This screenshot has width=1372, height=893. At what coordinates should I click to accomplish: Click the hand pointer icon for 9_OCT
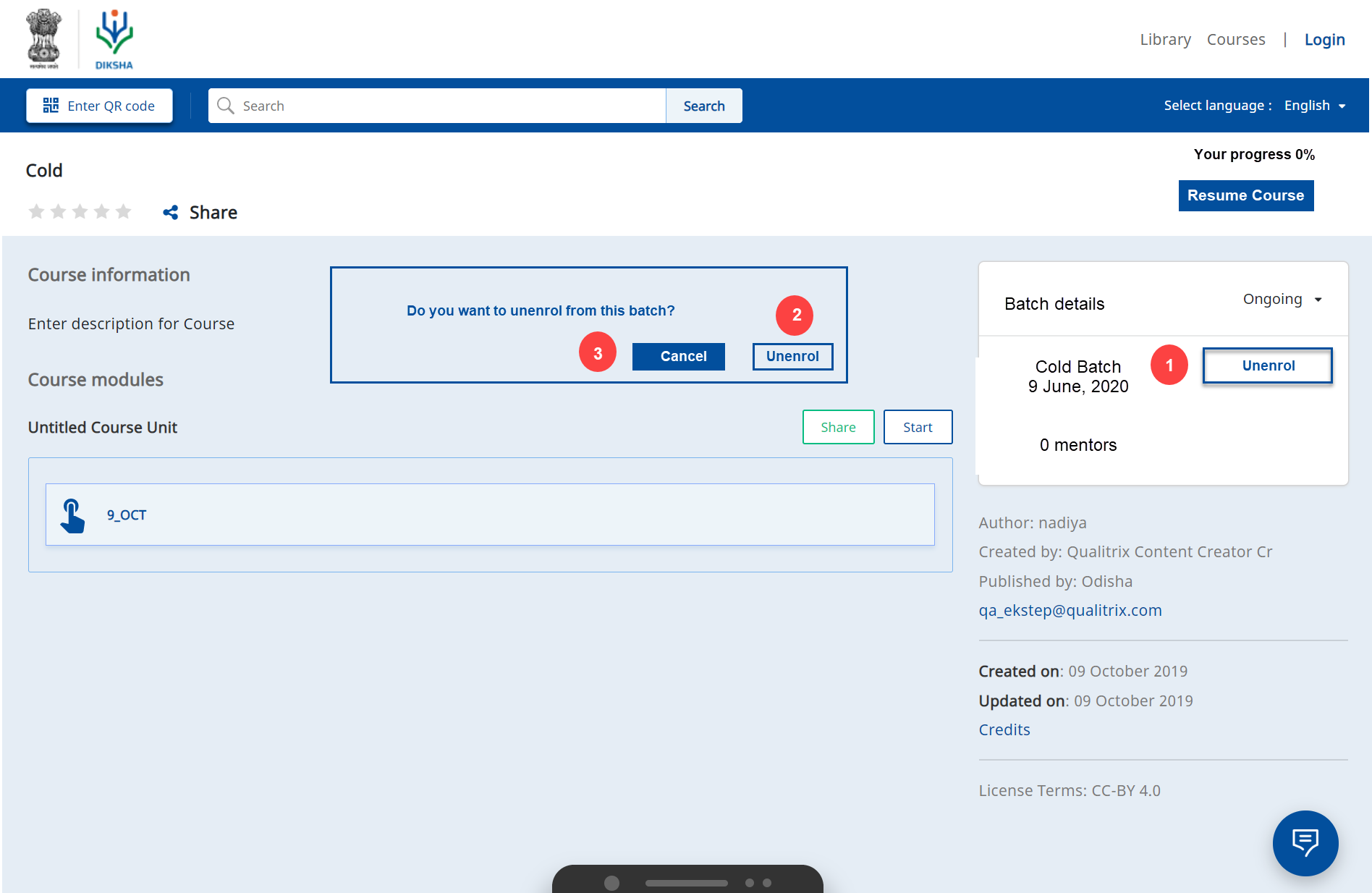[x=72, y=515]
